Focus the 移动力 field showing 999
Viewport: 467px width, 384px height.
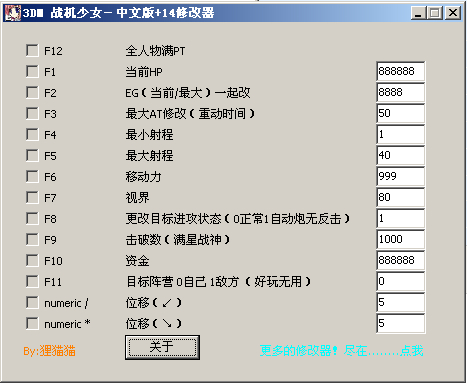[x=401, y=176]
